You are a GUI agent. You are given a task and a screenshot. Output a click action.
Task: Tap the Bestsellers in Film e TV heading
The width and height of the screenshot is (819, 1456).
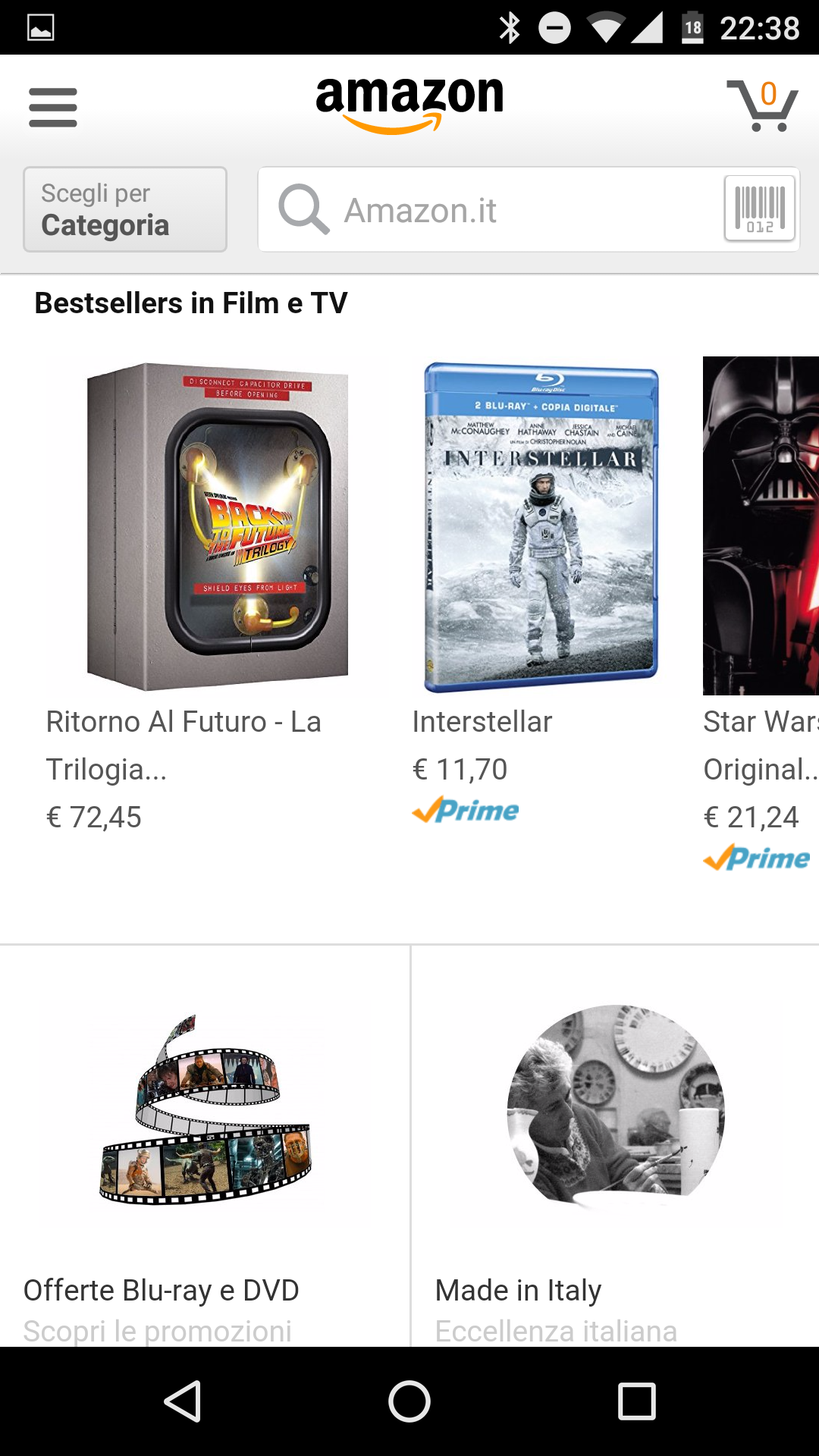pos(191,303)
